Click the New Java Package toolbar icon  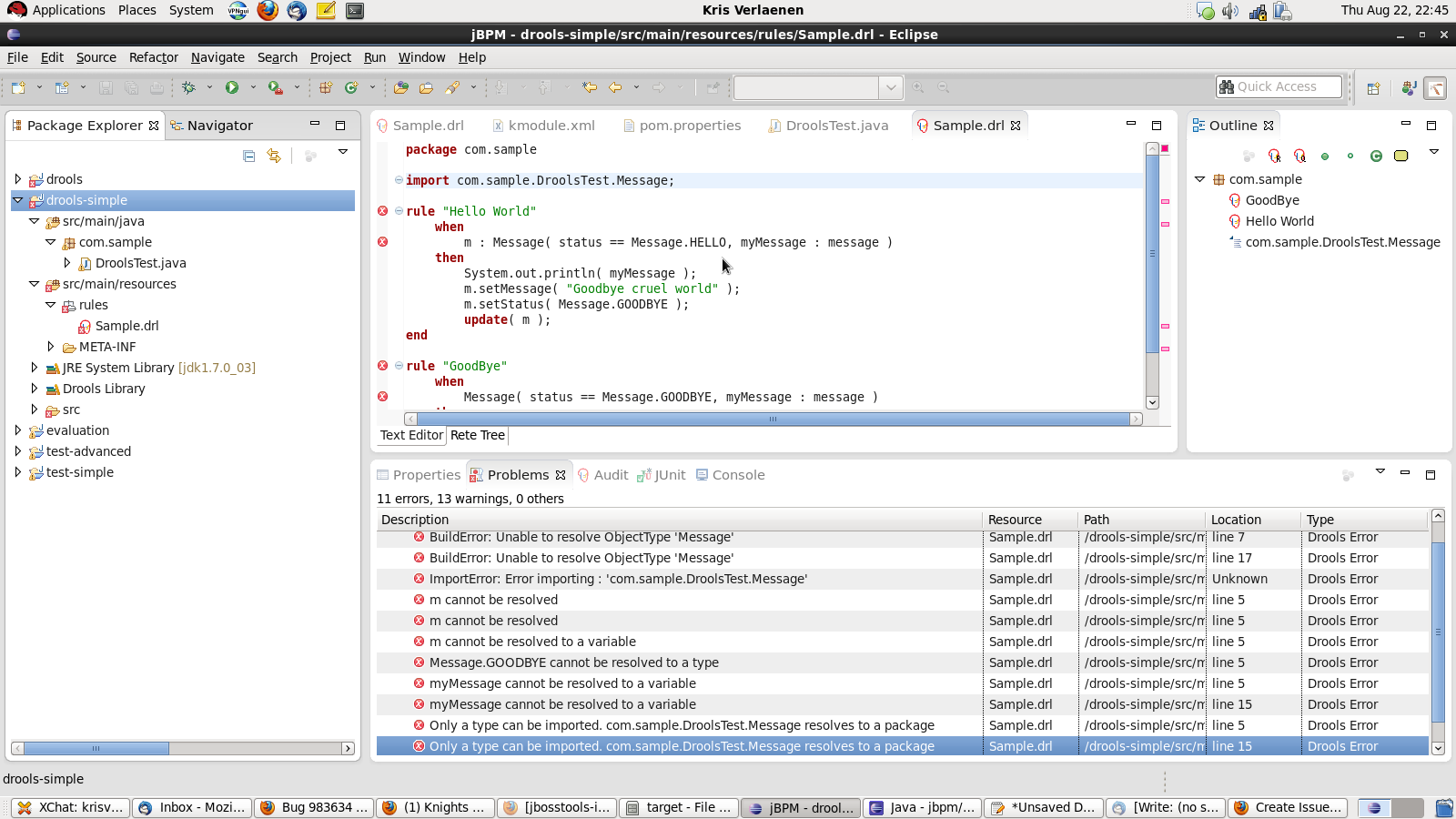click(325, 87)
